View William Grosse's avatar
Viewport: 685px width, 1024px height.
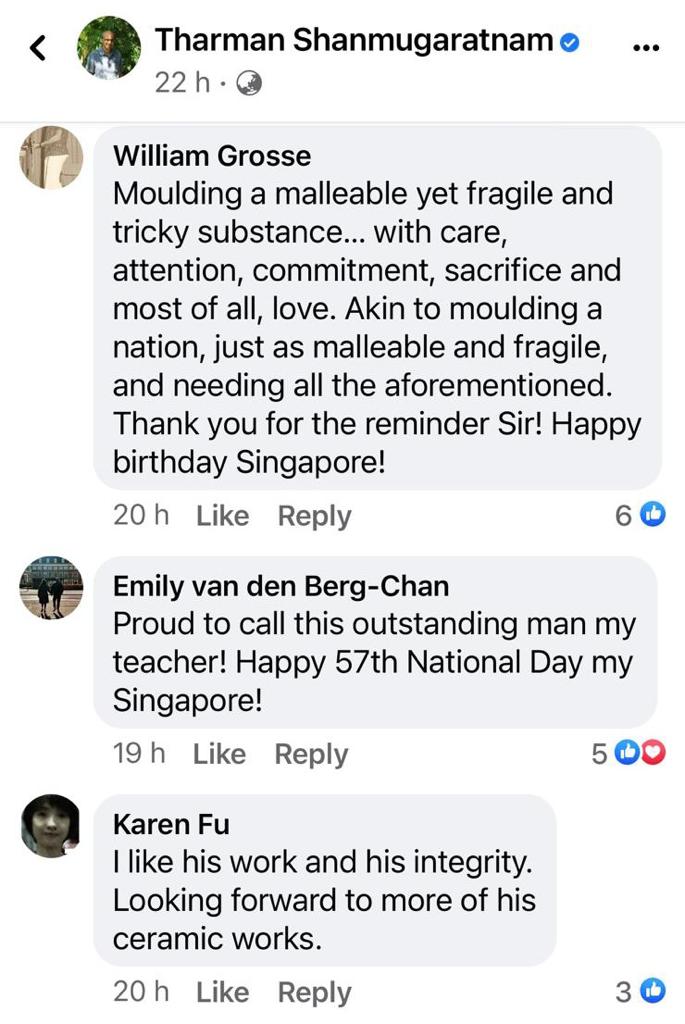[51, 157]
